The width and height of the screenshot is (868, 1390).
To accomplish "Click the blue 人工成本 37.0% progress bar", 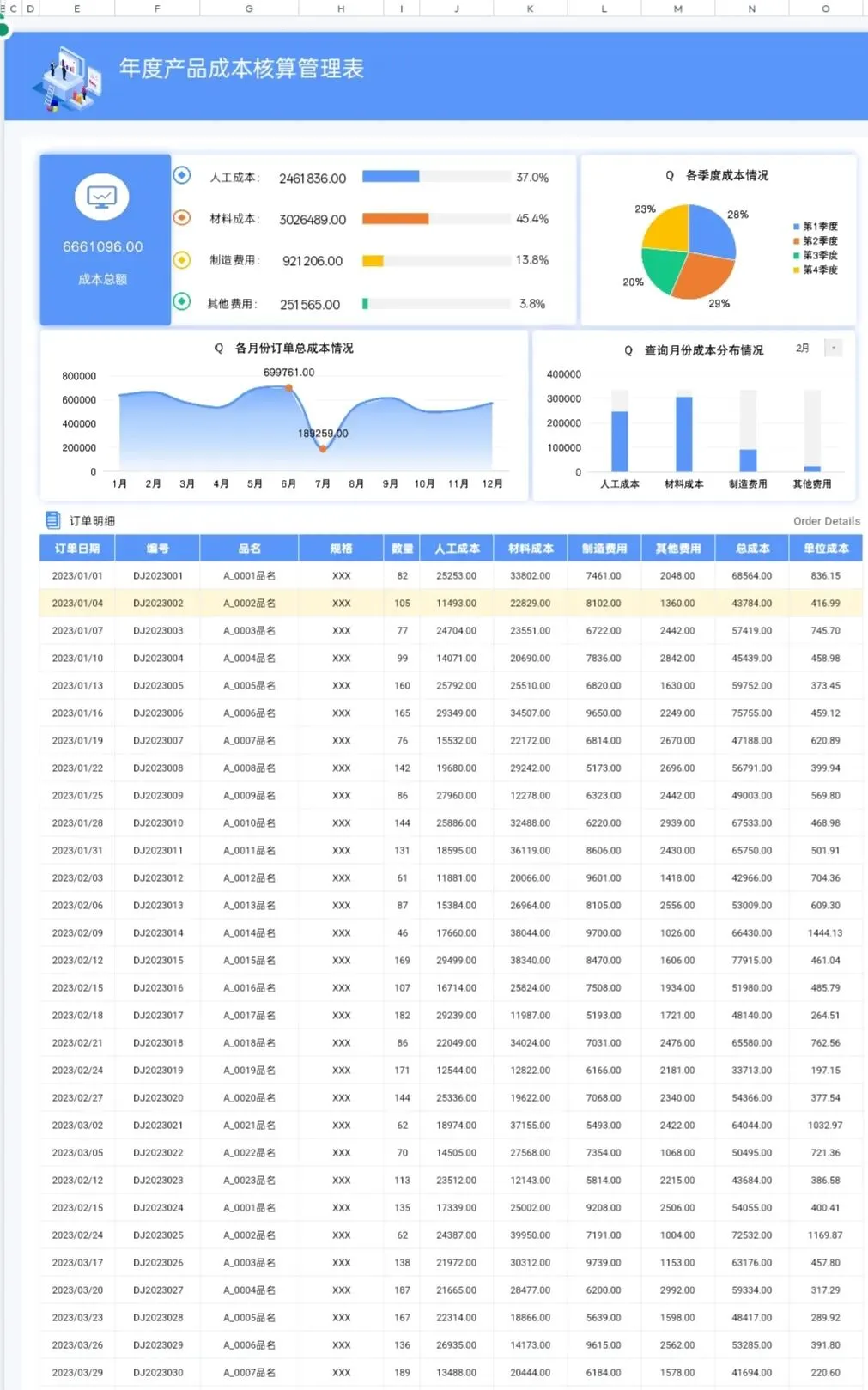I will 391,176.
